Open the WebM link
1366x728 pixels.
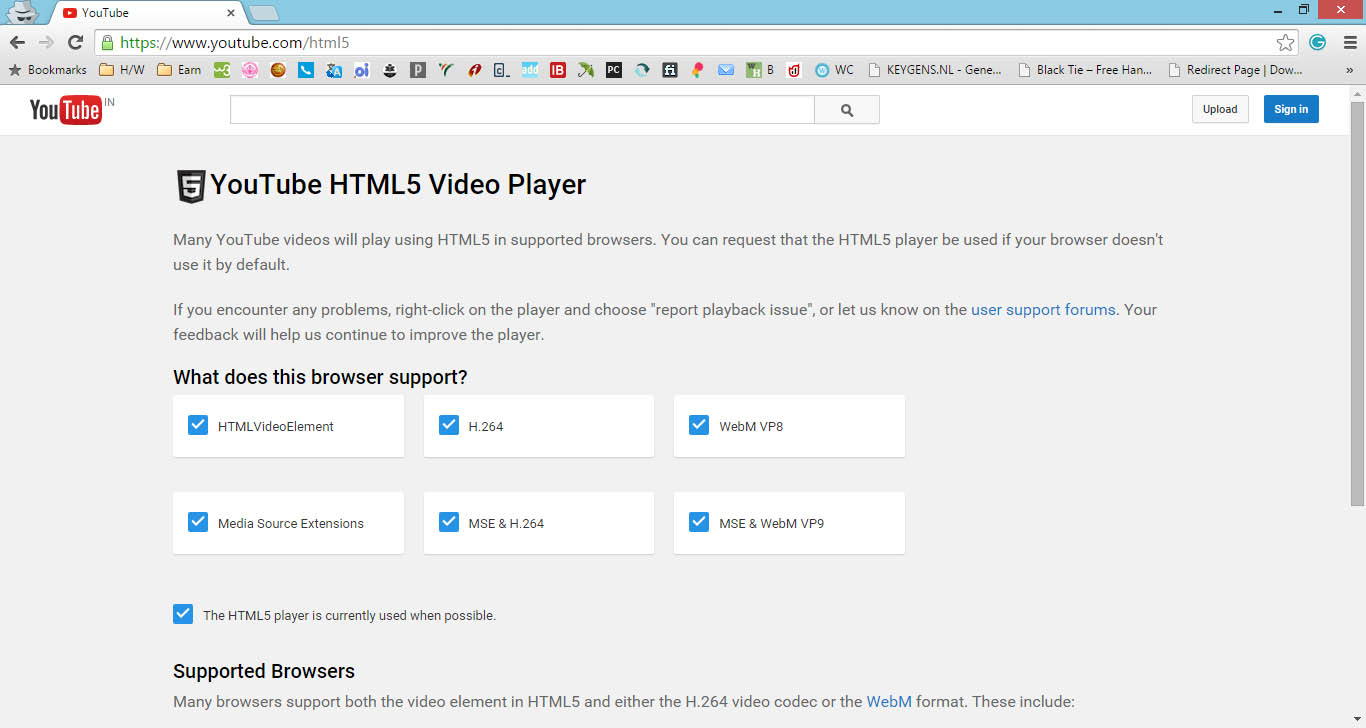point(889,702)
